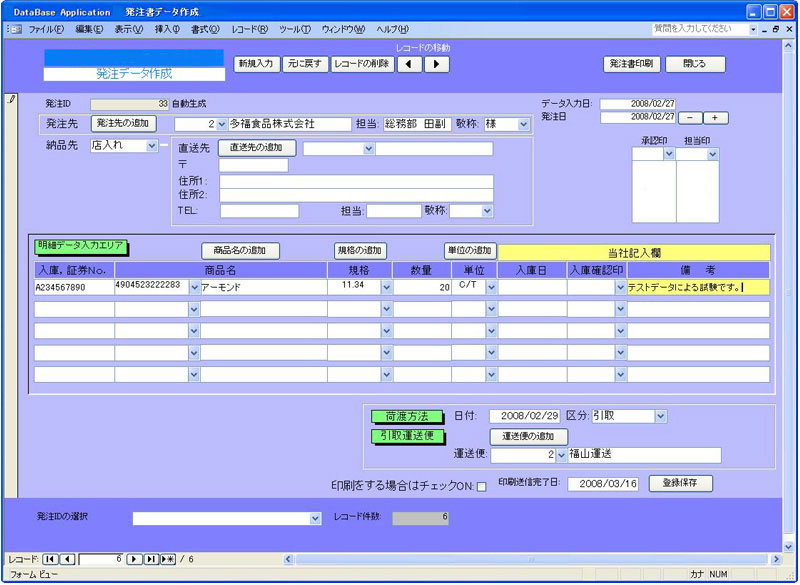Open the 挿入 menu
The image size is (800, 585).
click(x=167, y=30)
